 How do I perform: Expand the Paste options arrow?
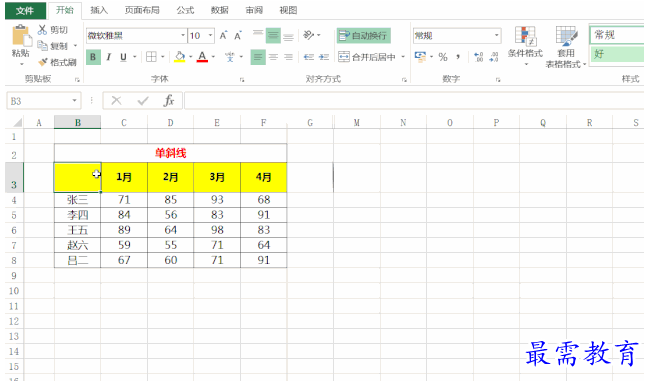(21, 64)
